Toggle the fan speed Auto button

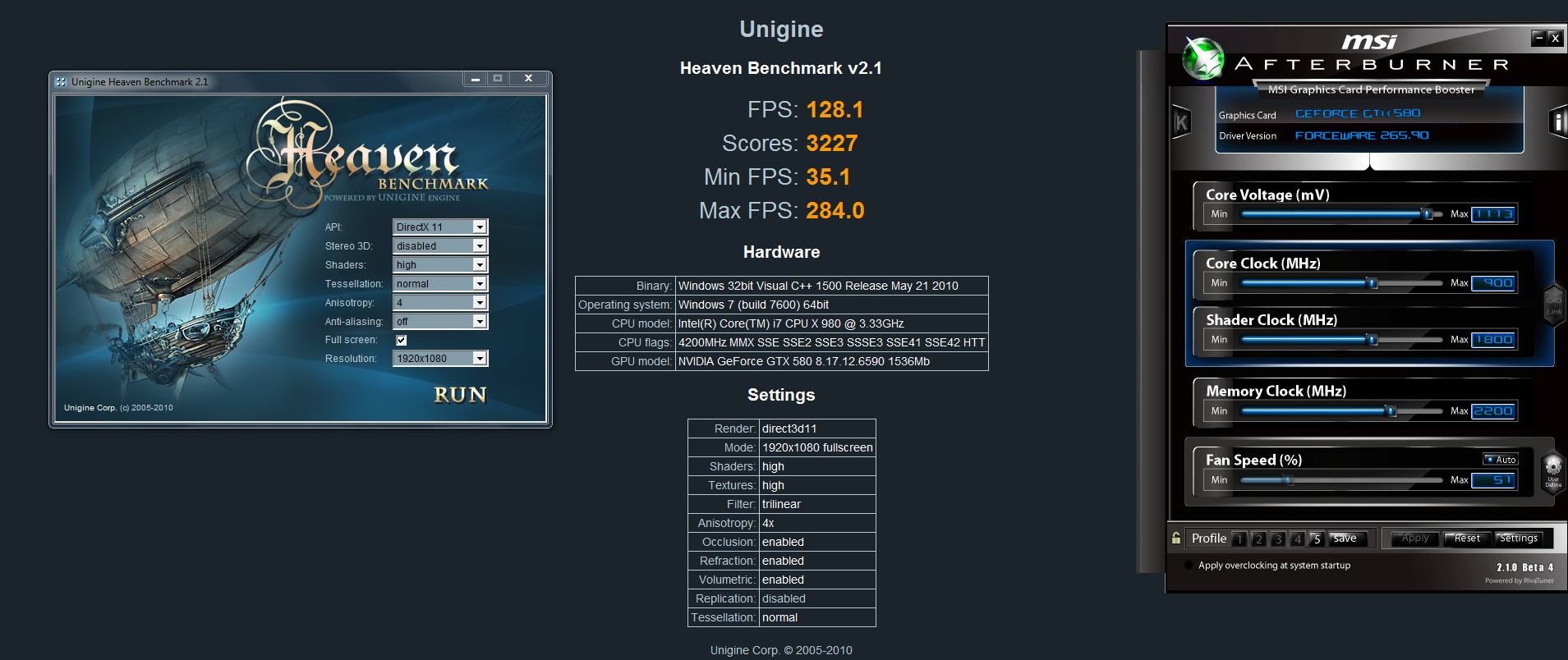coord(1501,460)
